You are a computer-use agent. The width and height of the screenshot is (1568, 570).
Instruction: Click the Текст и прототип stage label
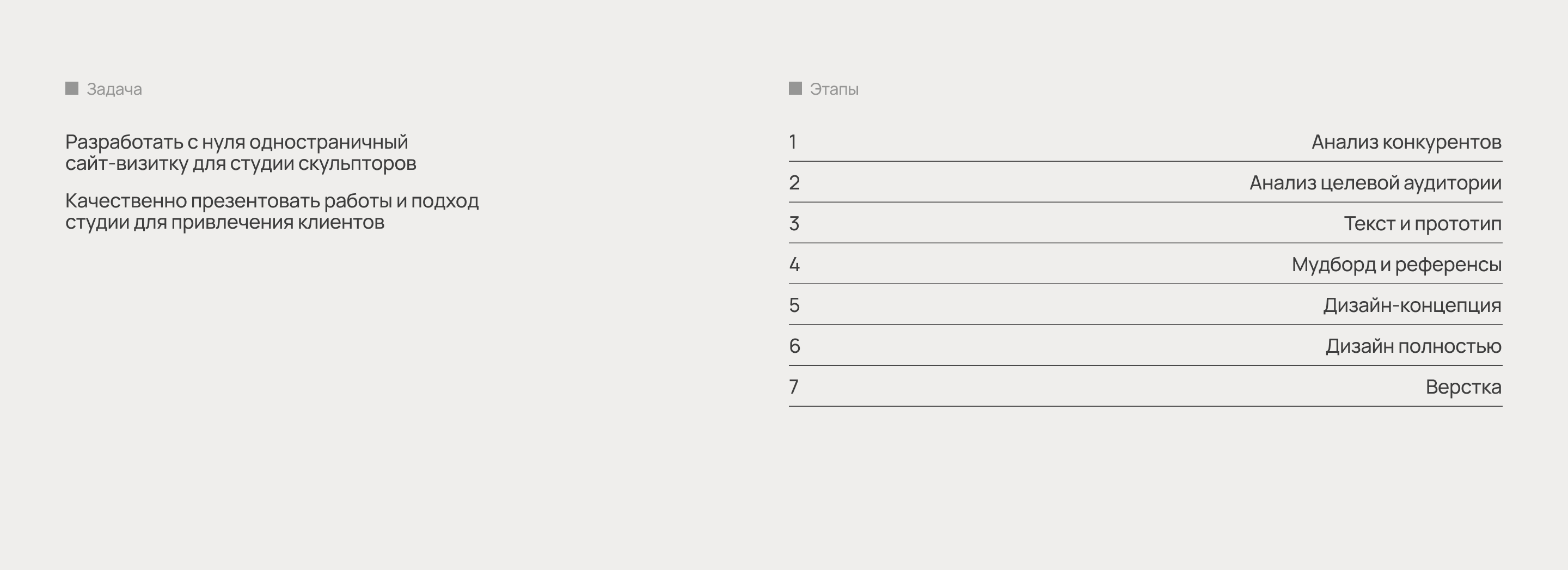point(1423,224)
